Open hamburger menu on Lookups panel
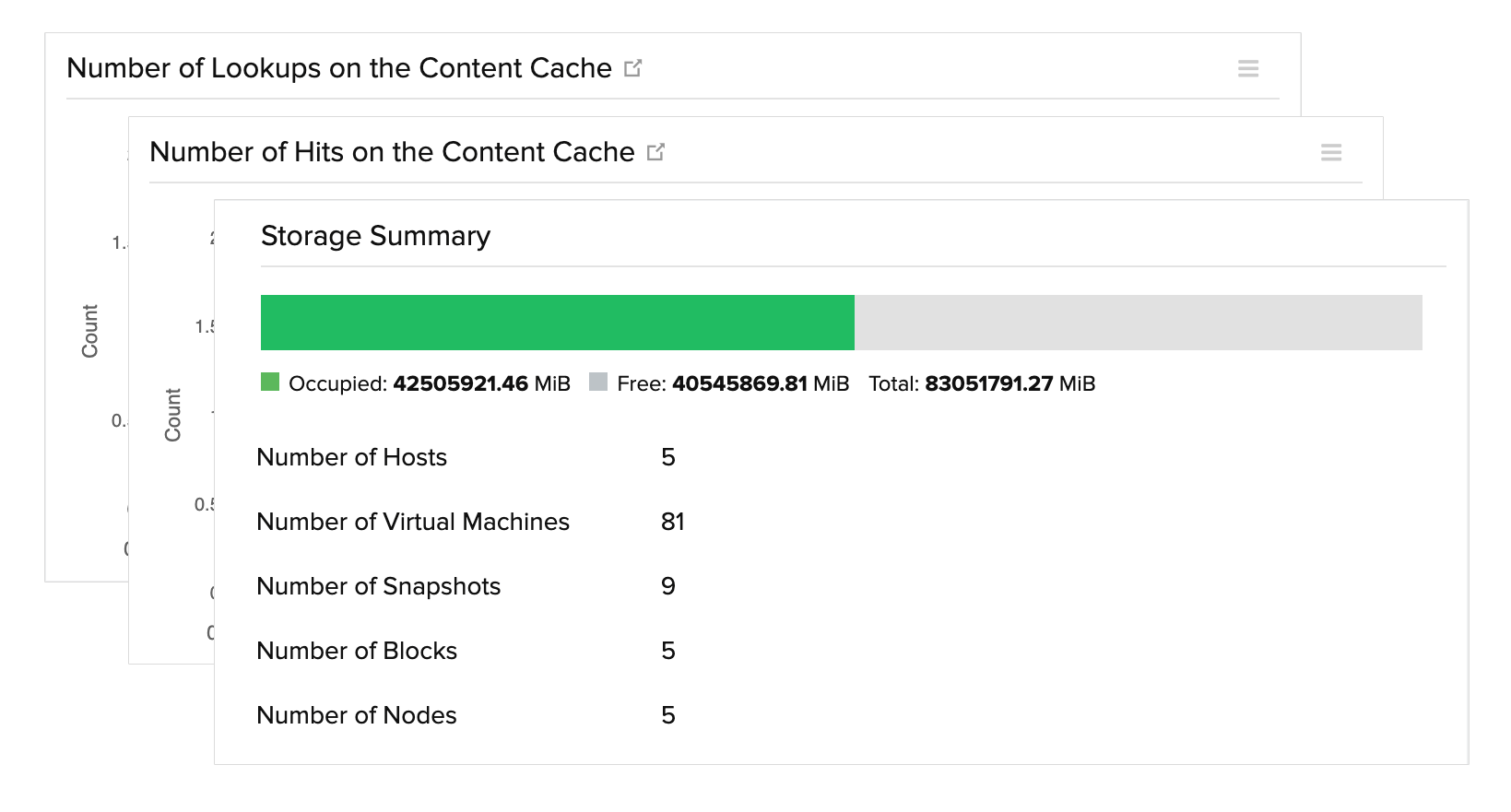This screenshot has width=1511, height=812. click(x=1248, y=68)
